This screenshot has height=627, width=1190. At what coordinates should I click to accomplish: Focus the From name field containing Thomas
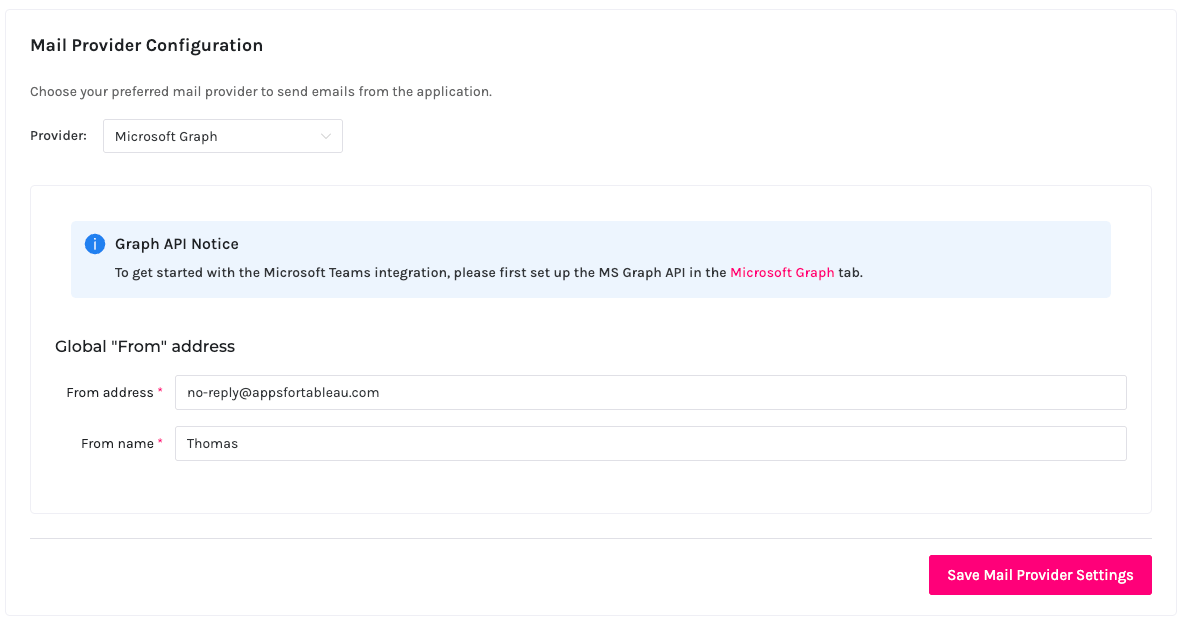tap(650, 443)
